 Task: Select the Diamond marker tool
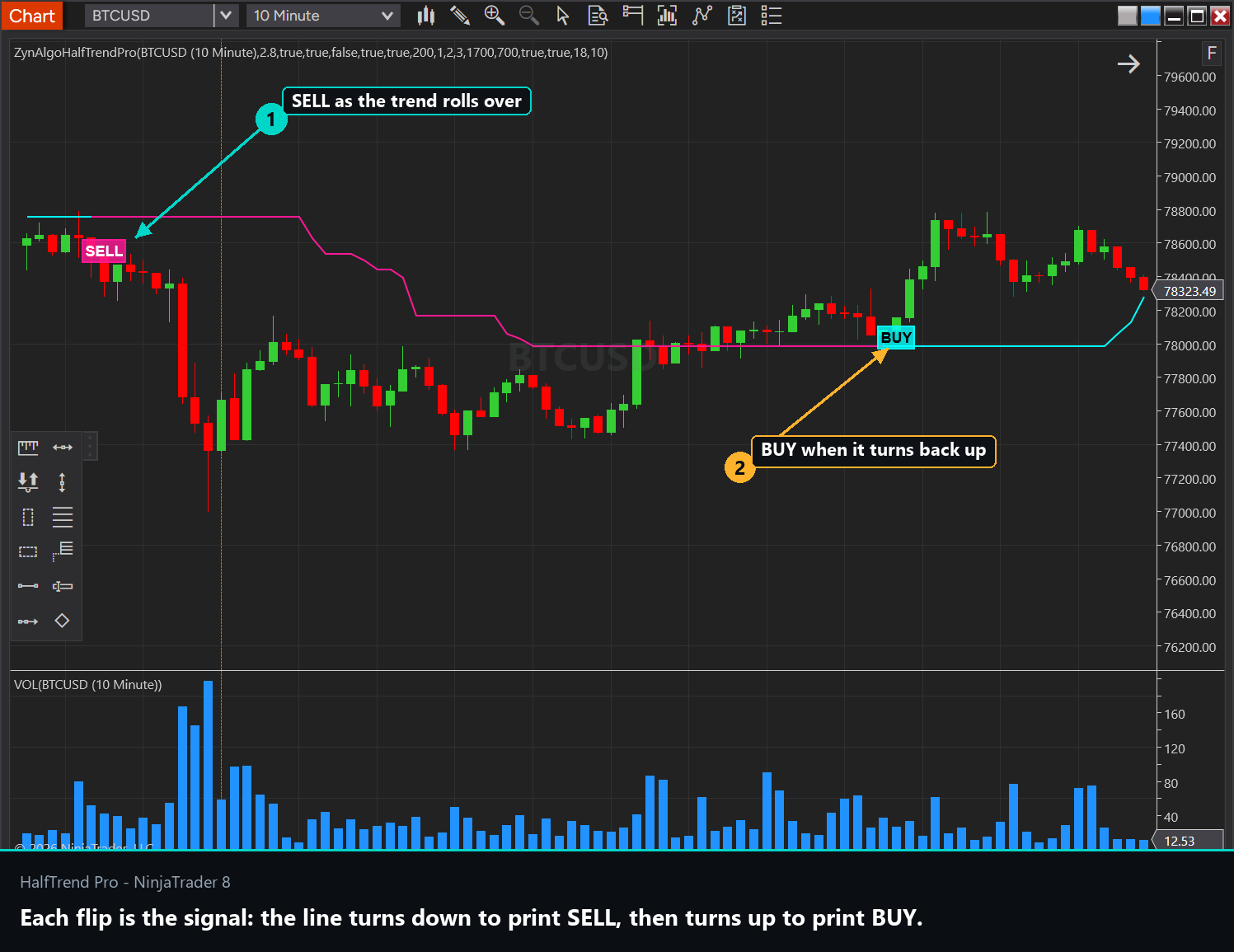[x=62, y=621]
